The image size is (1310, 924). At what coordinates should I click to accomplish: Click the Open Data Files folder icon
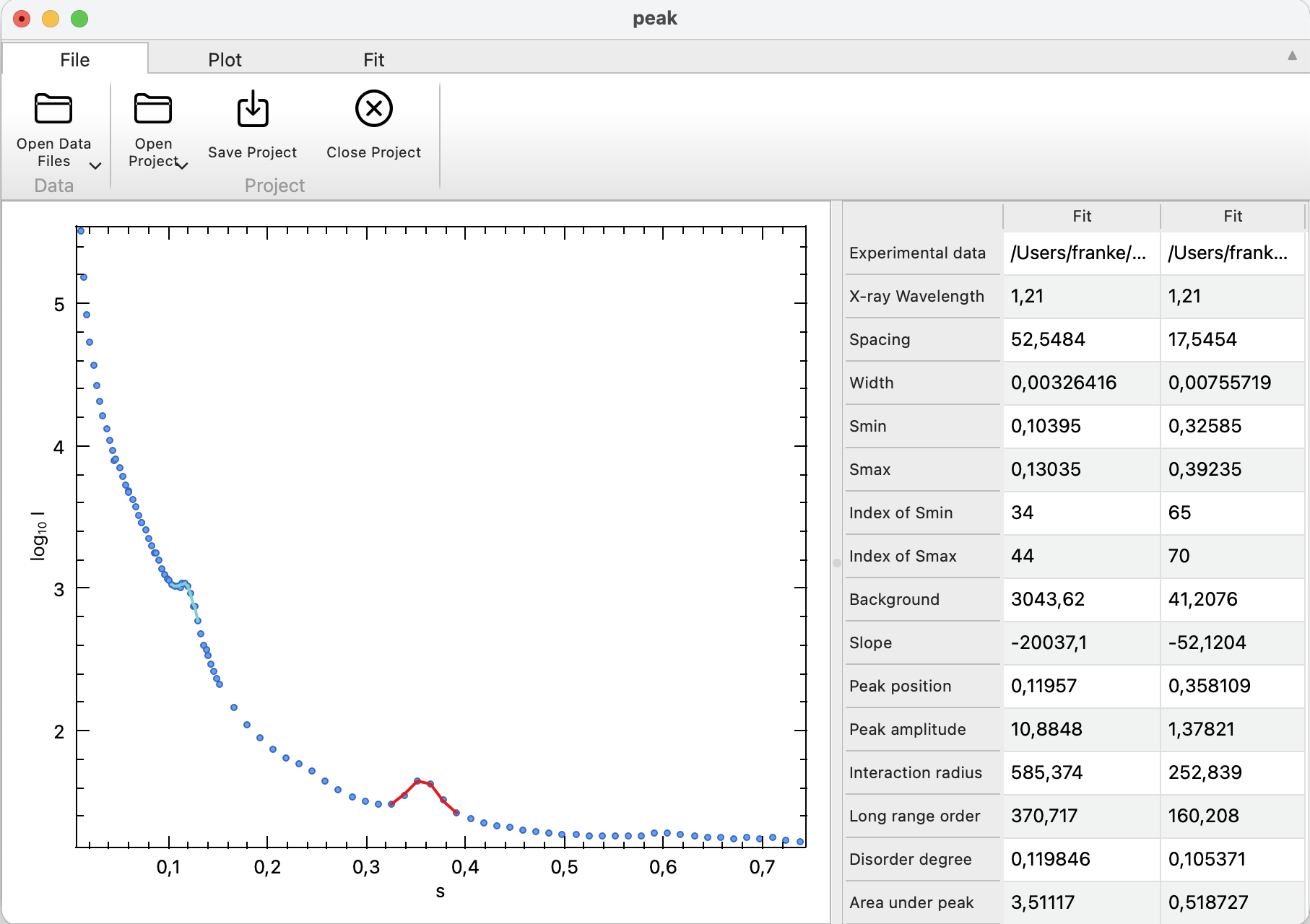click(x=53, y=110)
